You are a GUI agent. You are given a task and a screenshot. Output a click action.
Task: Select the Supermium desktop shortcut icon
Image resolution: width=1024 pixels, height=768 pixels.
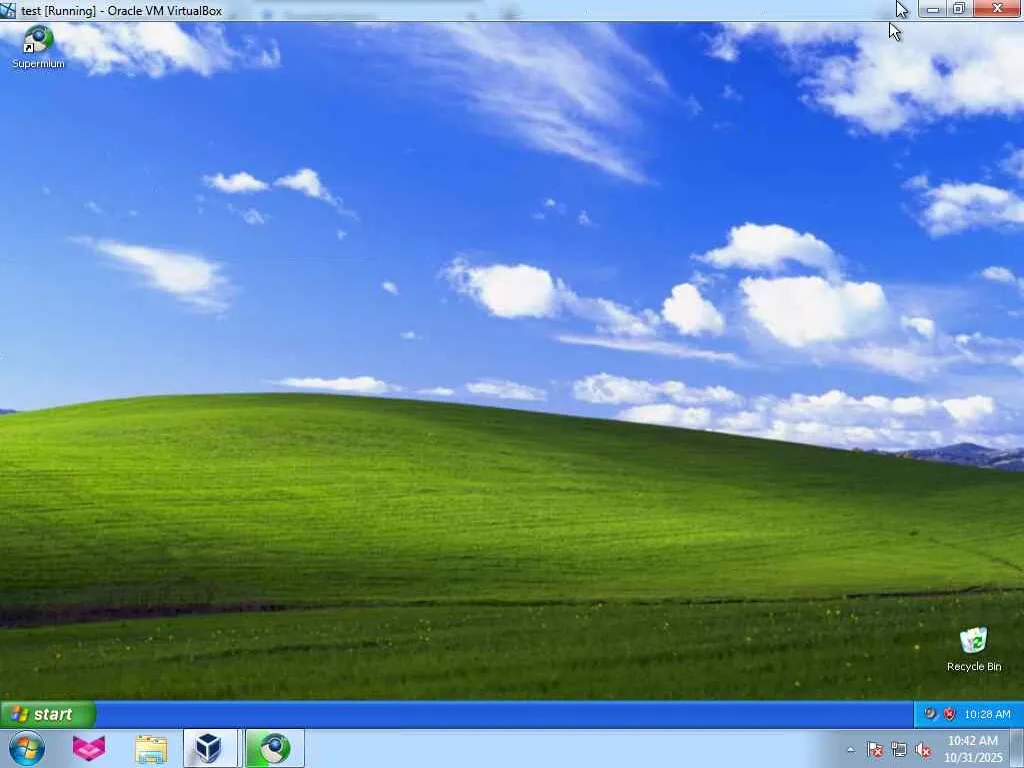point(38,46)
